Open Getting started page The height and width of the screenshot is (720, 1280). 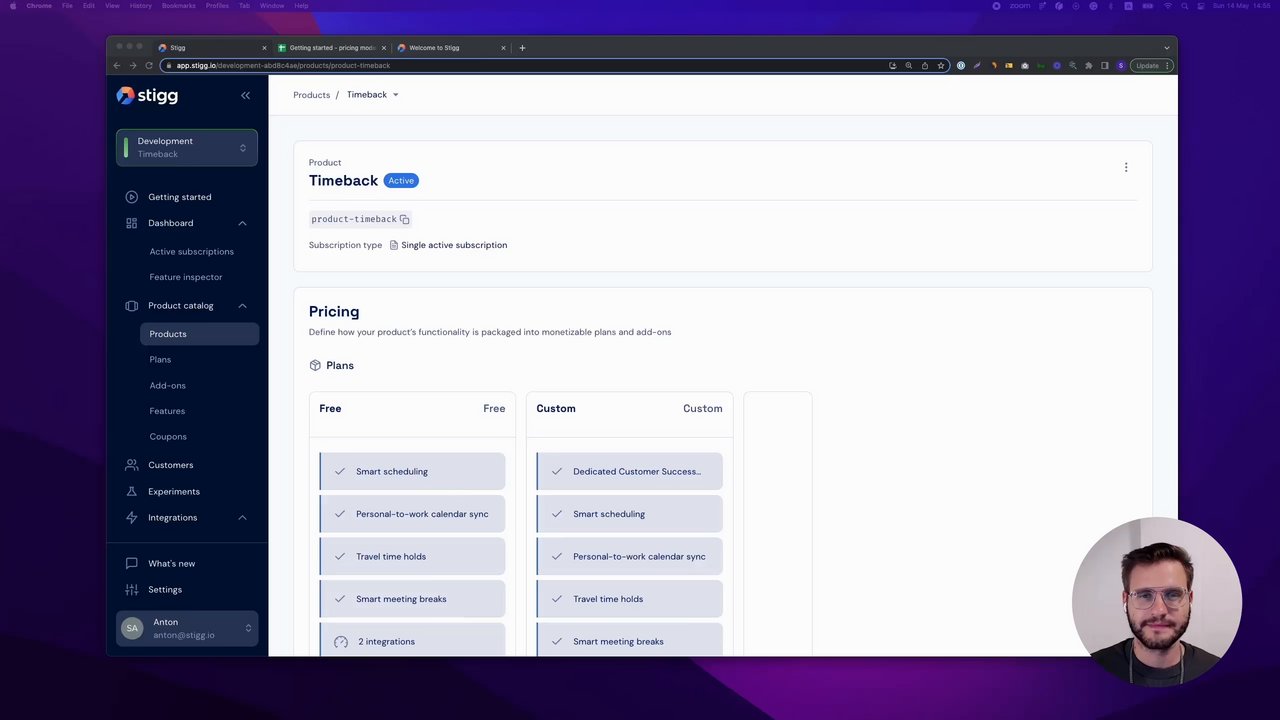point(180,197)
